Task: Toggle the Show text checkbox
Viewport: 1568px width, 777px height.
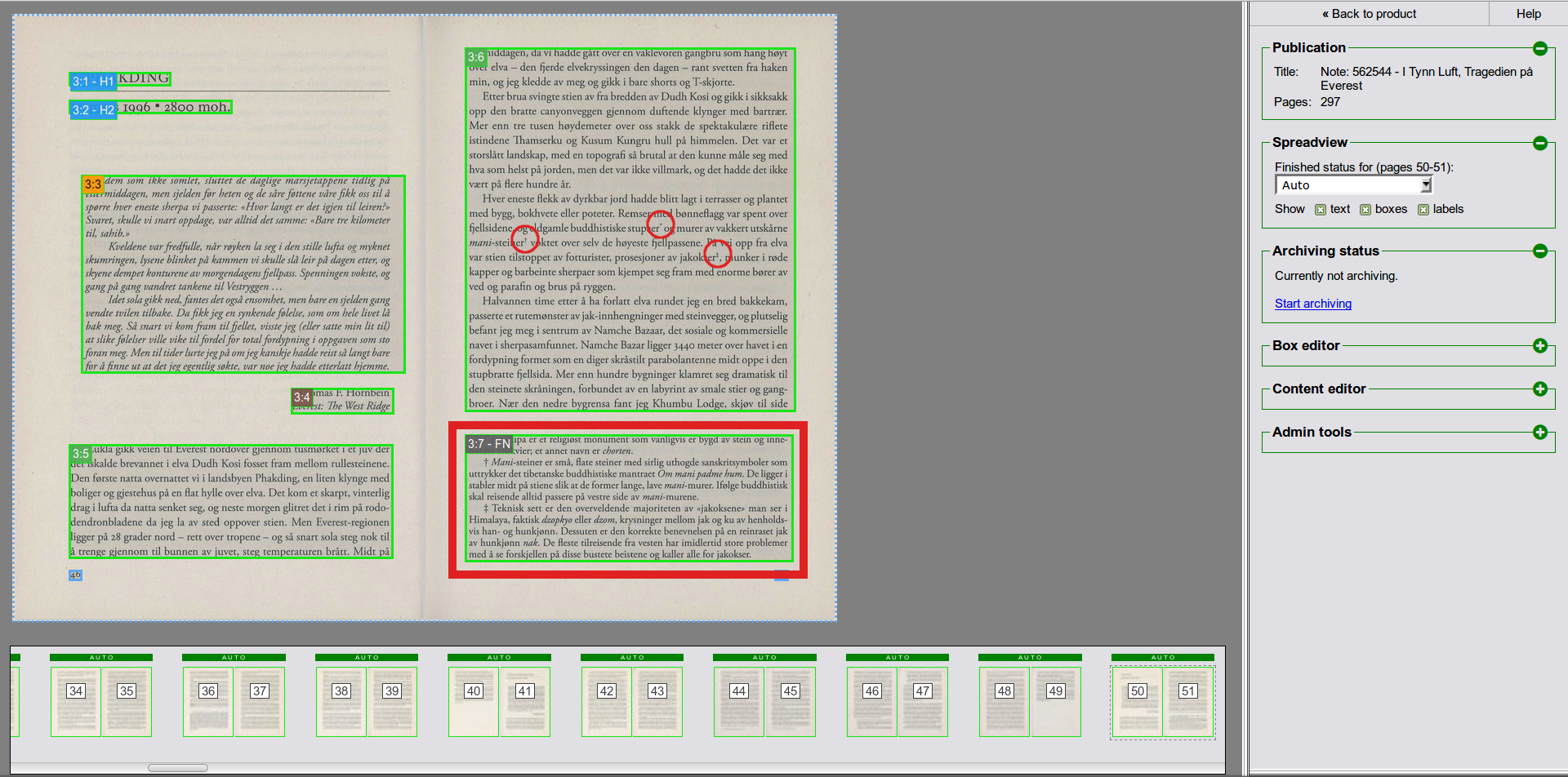Action: point(1321,210)
